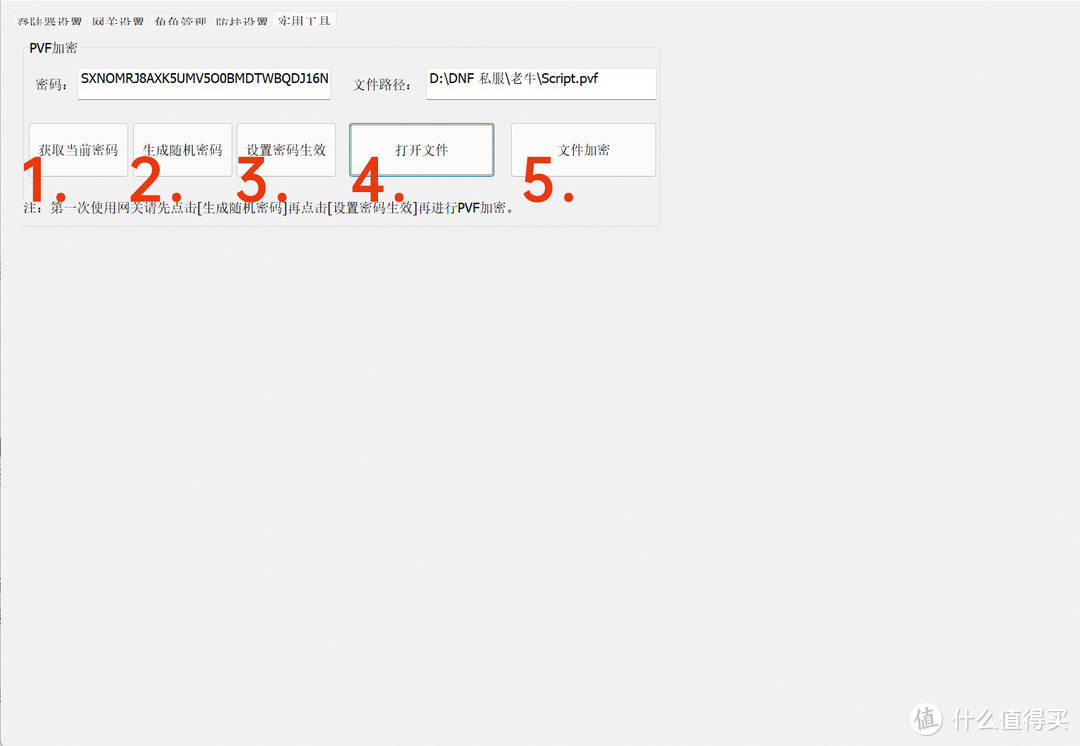Generate a password with 生成随机密码
This screenshot has height=746, width=1080.
pos(183,149)
